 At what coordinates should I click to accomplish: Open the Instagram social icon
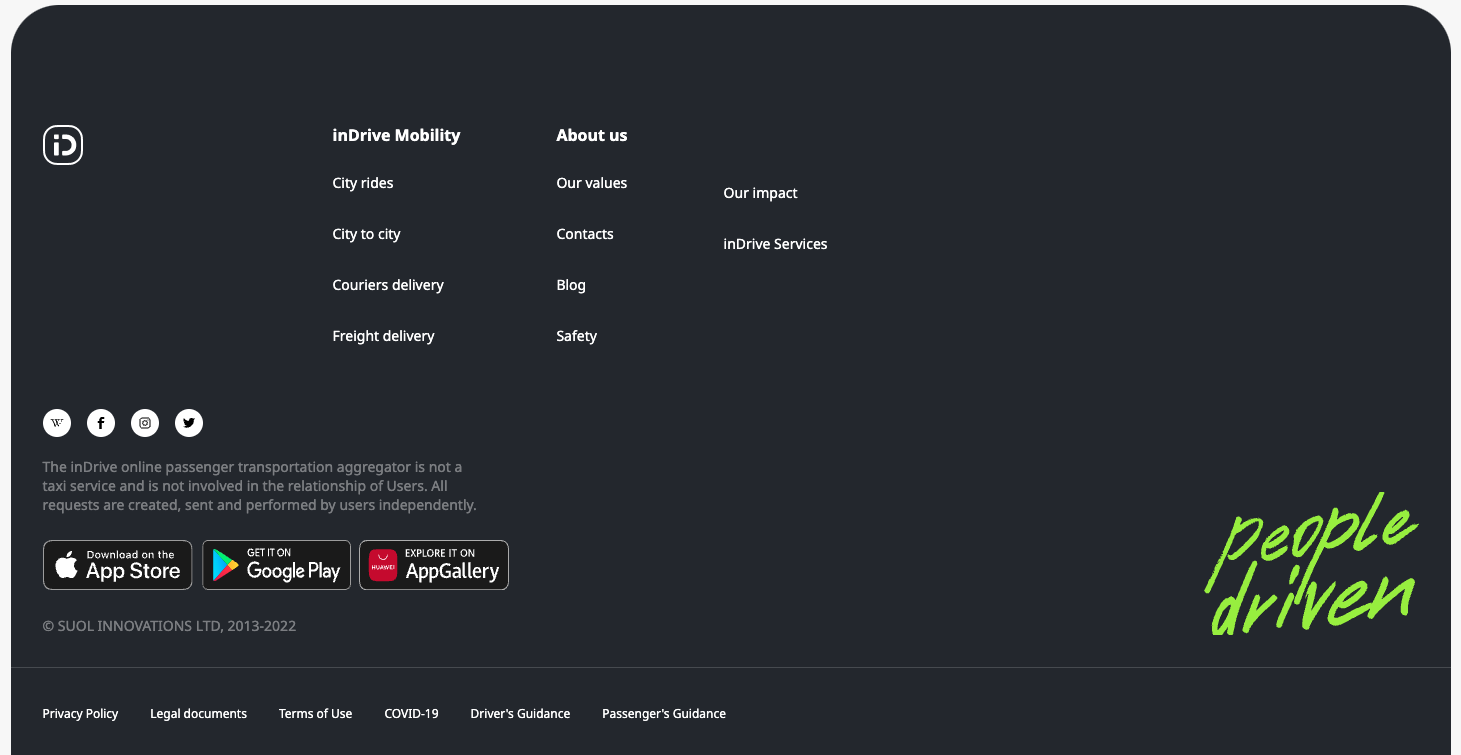tap(145, 423)
